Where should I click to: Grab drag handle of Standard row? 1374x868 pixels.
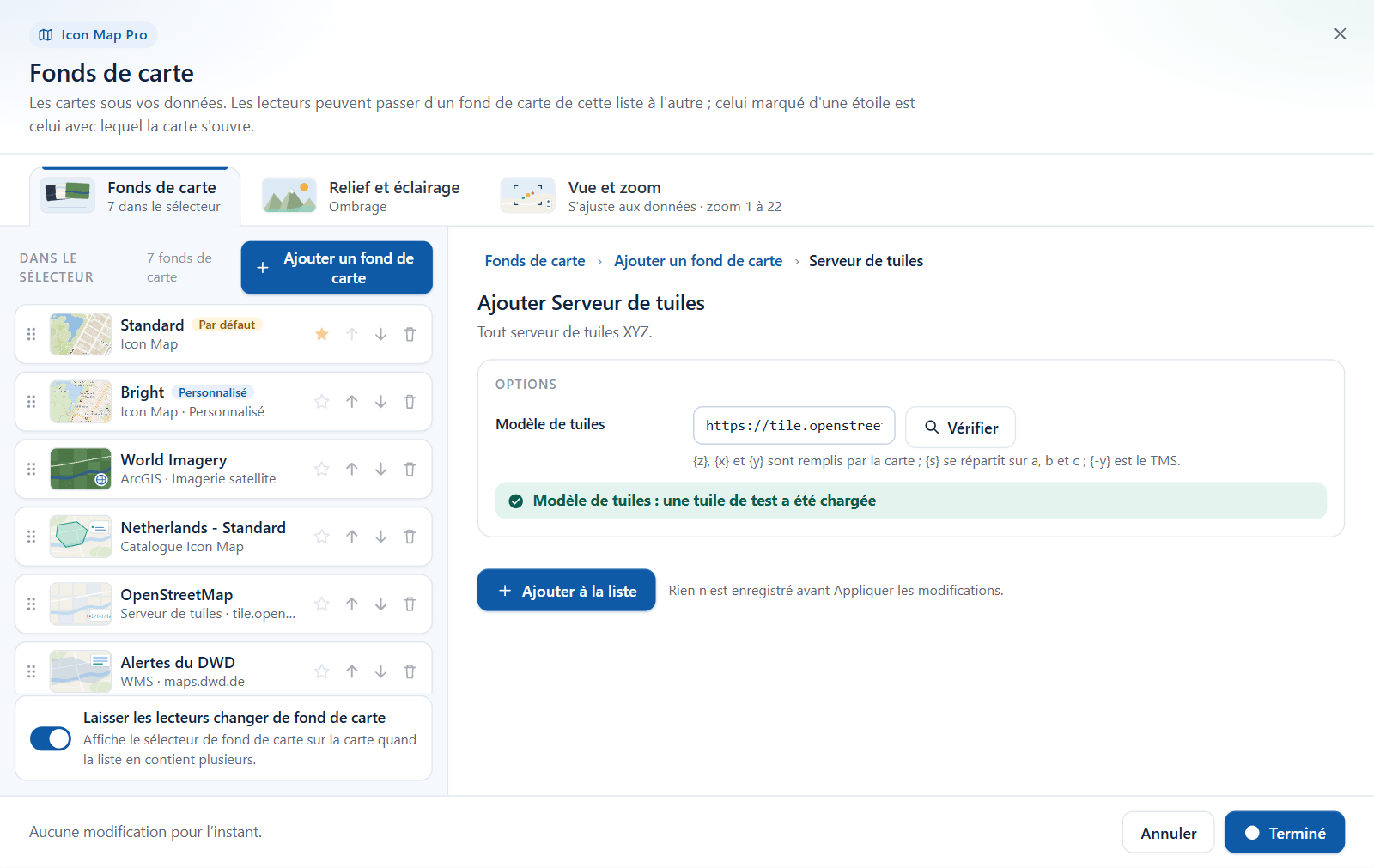point(32,334)
